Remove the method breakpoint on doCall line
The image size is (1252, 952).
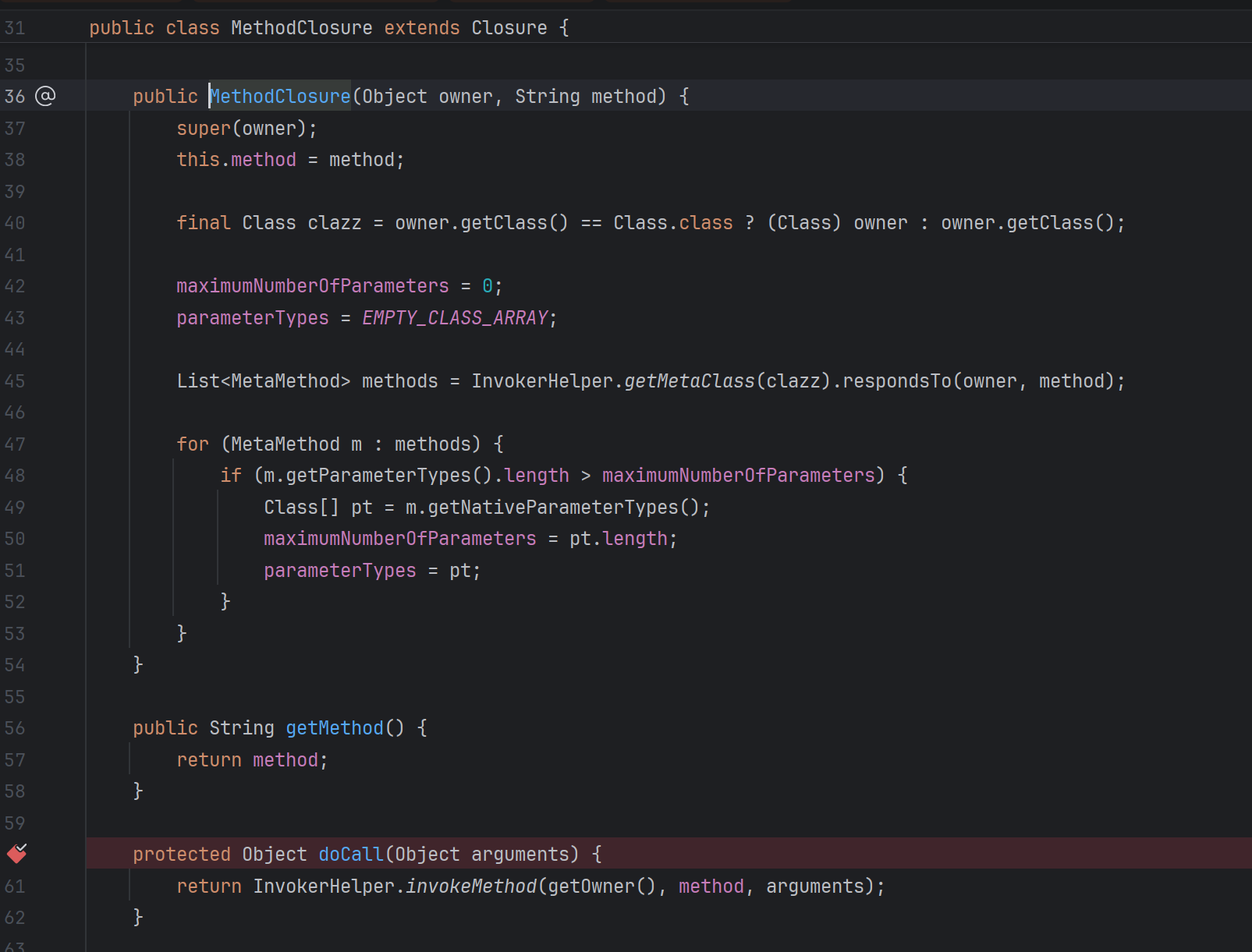point(16,854)
